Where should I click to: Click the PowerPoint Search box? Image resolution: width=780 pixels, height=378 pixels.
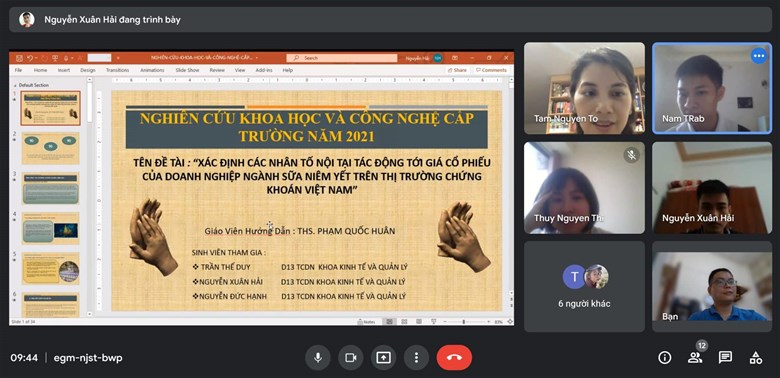(342, 58)
